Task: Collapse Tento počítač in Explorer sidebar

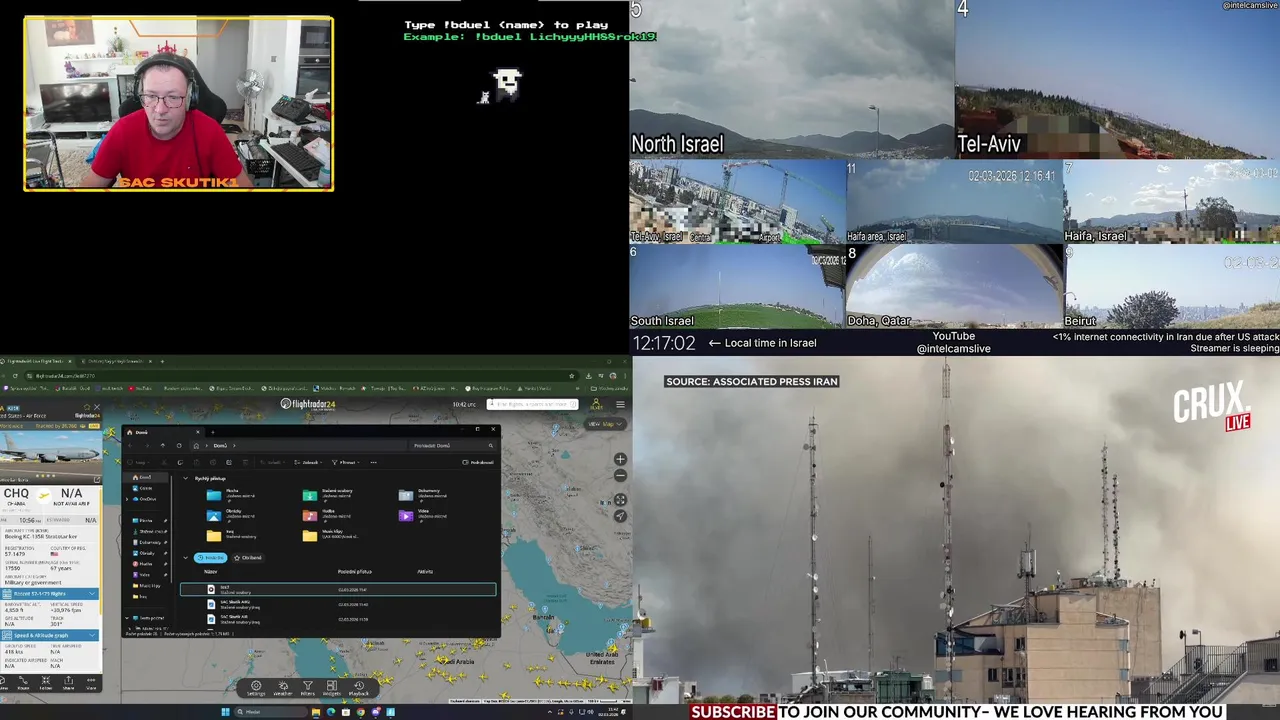Action: click(x=127, y=618)
